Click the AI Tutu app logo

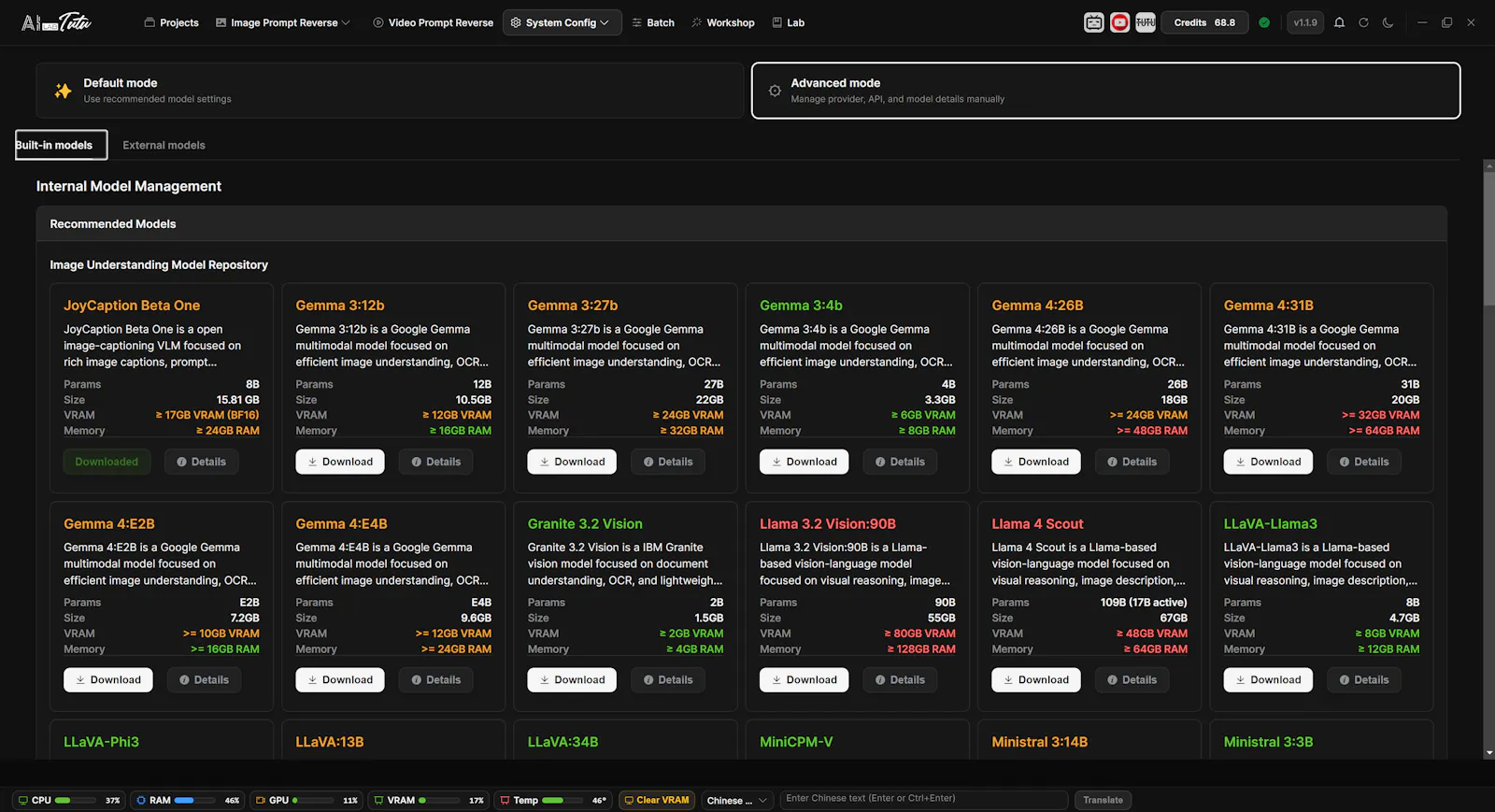point(56,22)
